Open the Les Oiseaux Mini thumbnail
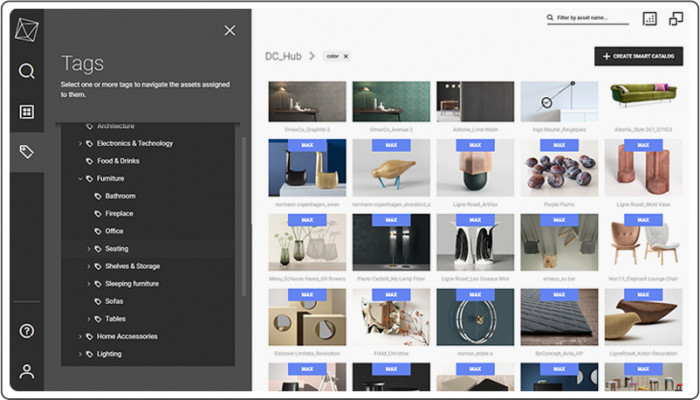This screenshot has width=700, height=400. point(475,242)
